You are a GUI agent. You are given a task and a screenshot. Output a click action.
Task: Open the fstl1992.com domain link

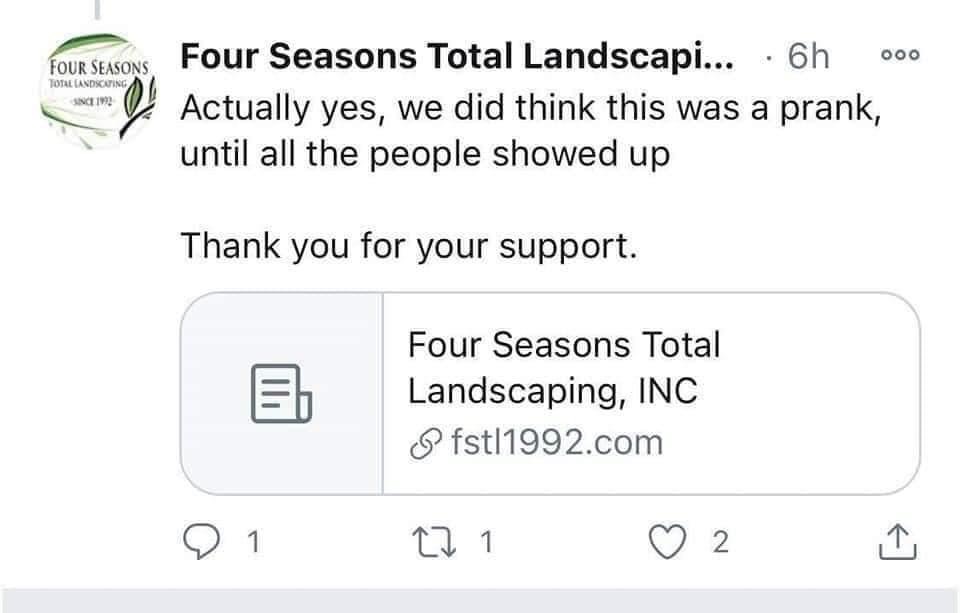click(556, 442)
